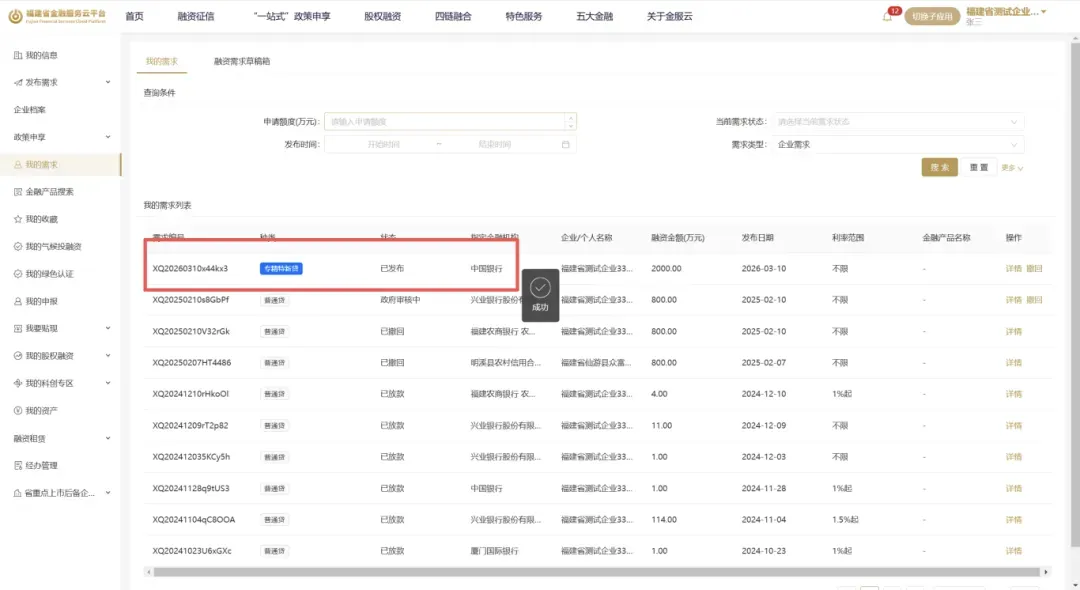The height and width of the screenshot is (590, 1080).
Task: Expand 更多 search options
Action: click(x=1012, y=168)
